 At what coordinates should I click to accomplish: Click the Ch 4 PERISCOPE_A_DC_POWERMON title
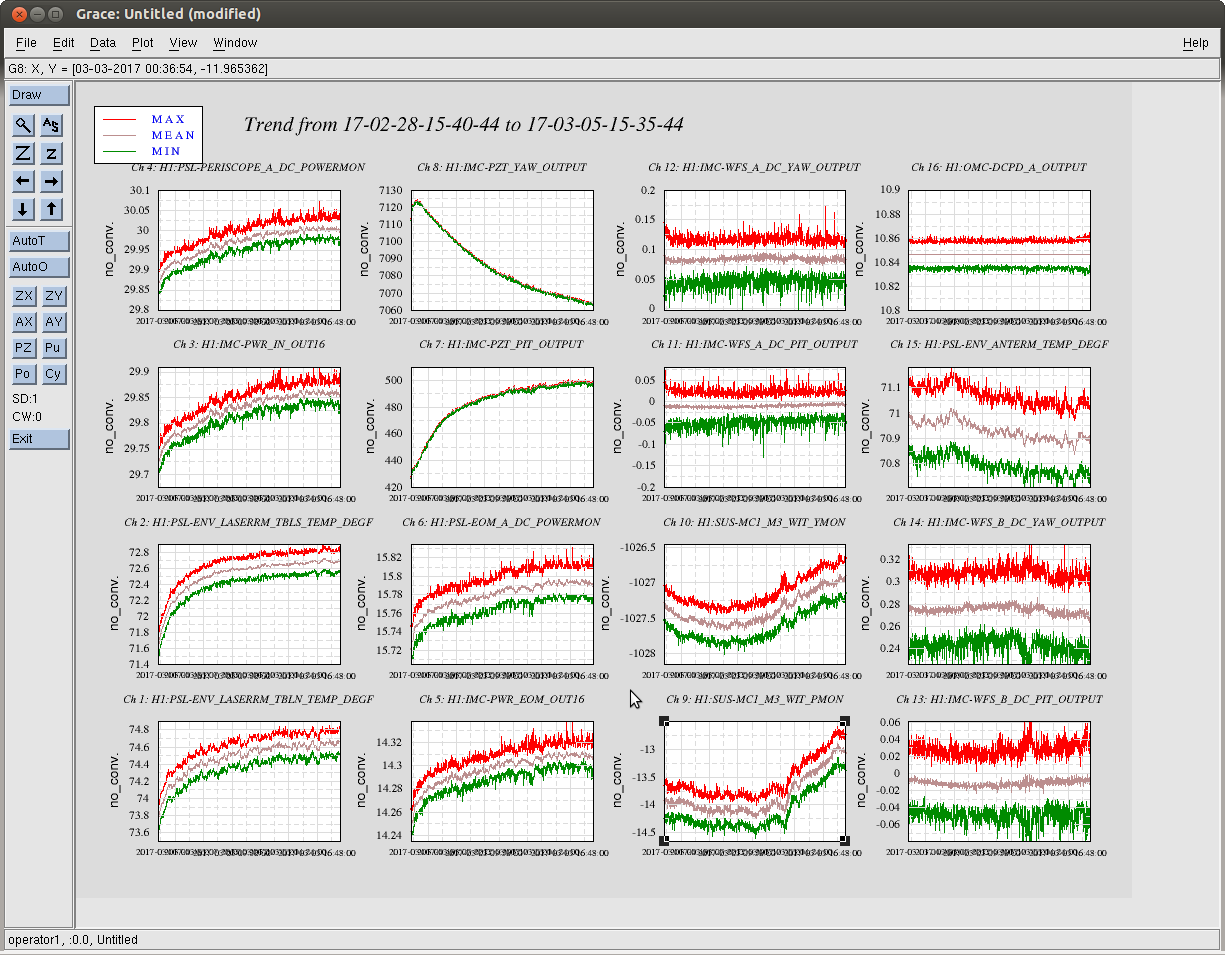[x=250, y=167]
